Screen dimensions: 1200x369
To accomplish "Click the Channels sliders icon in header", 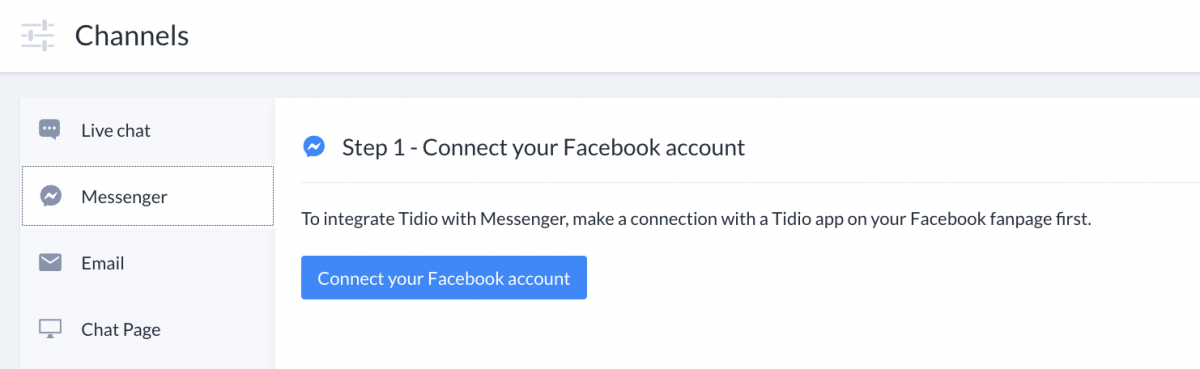I will (37, 36).
